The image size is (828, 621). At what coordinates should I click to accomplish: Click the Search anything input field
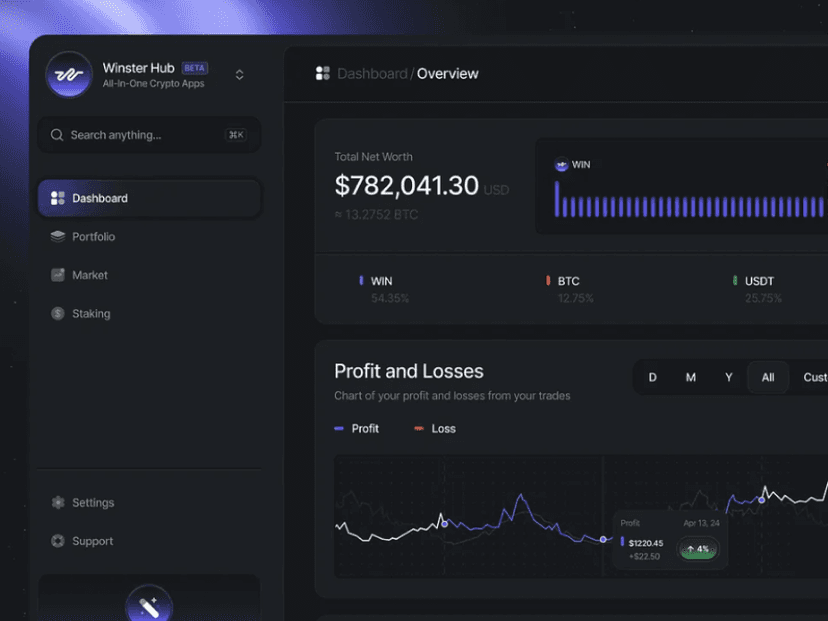point(140,135)
